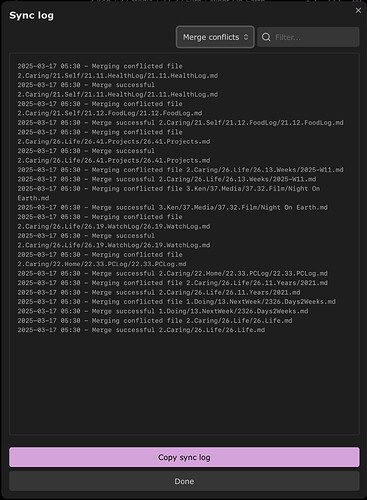
Task: Select the WatchLog.md merging conflicted file path
Action: (114, 226)
